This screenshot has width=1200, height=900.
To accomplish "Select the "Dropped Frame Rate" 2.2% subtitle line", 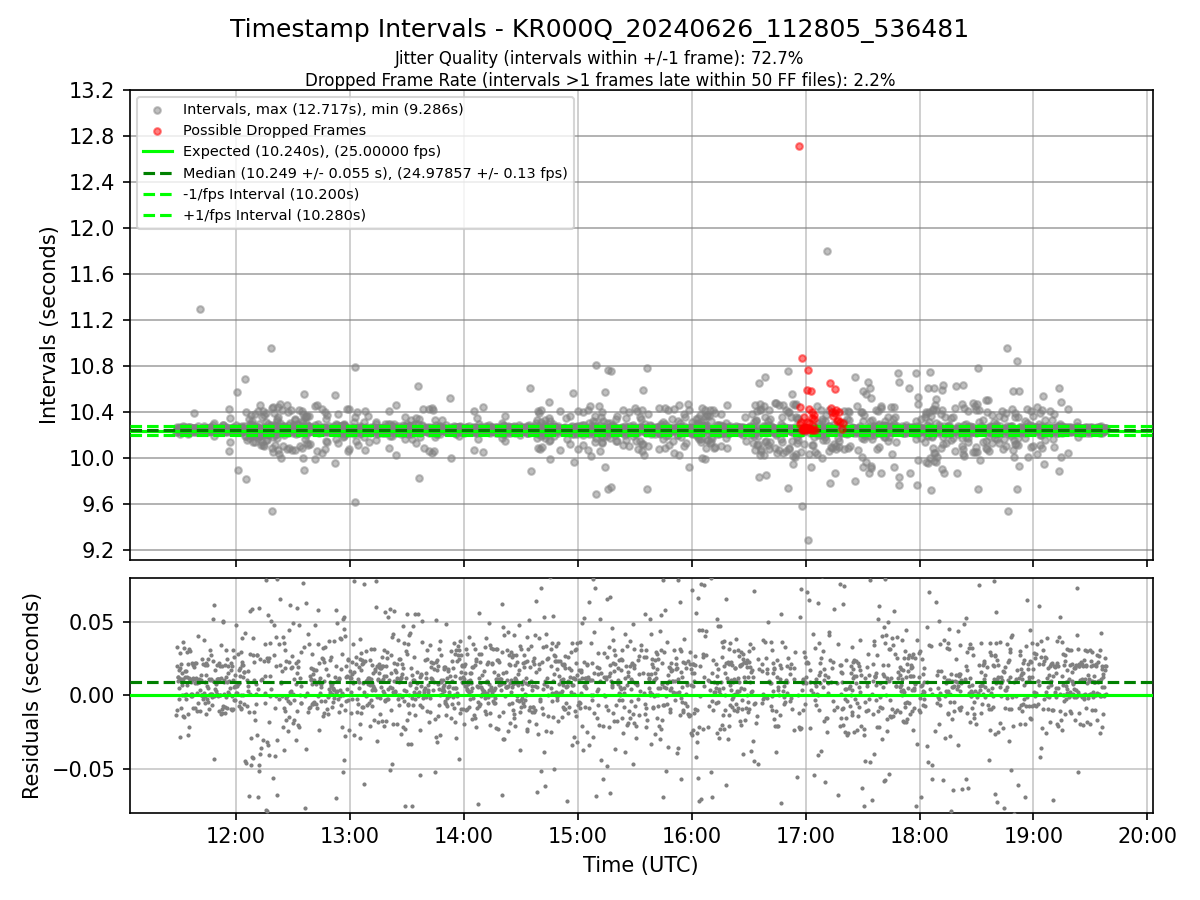I will pos(599,79).
